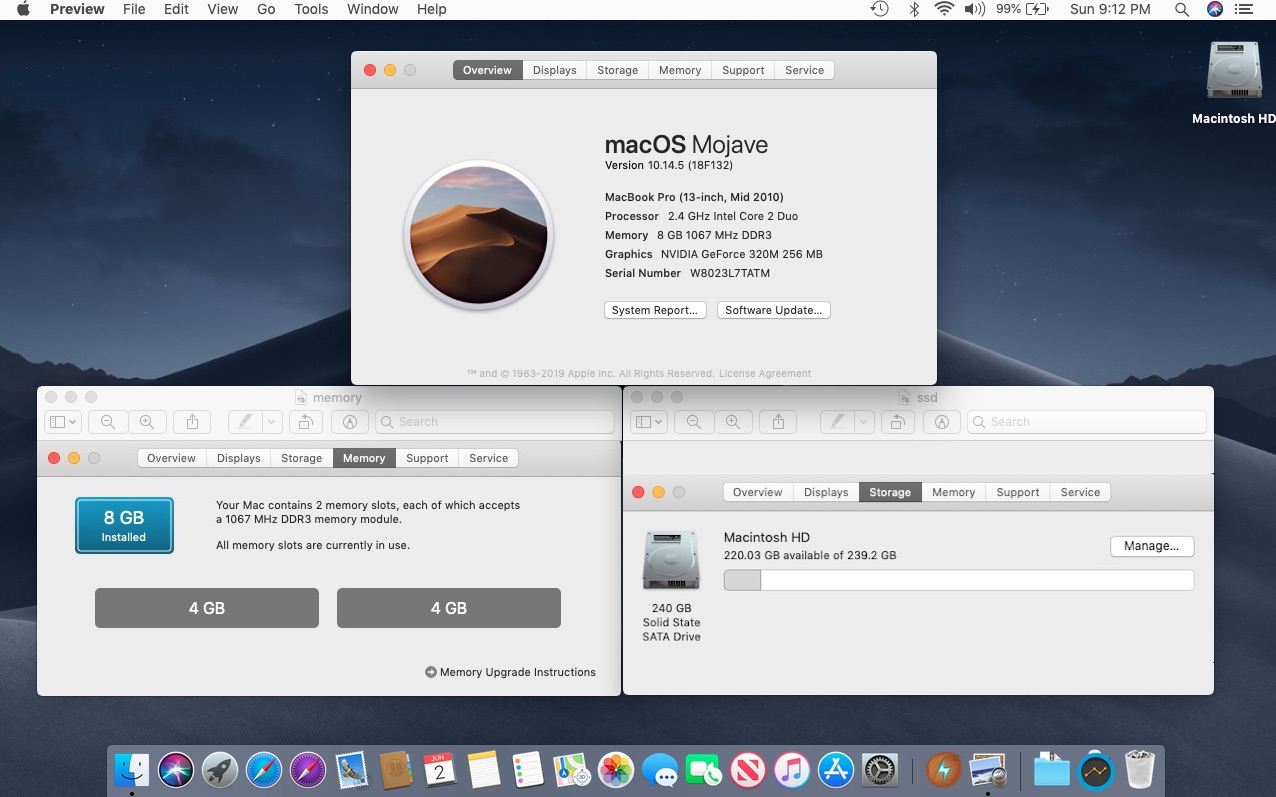Open Photos app in the Dock
Image resolution: width=1276 pixels, height=797 pixels.
(x=616, y=770)
